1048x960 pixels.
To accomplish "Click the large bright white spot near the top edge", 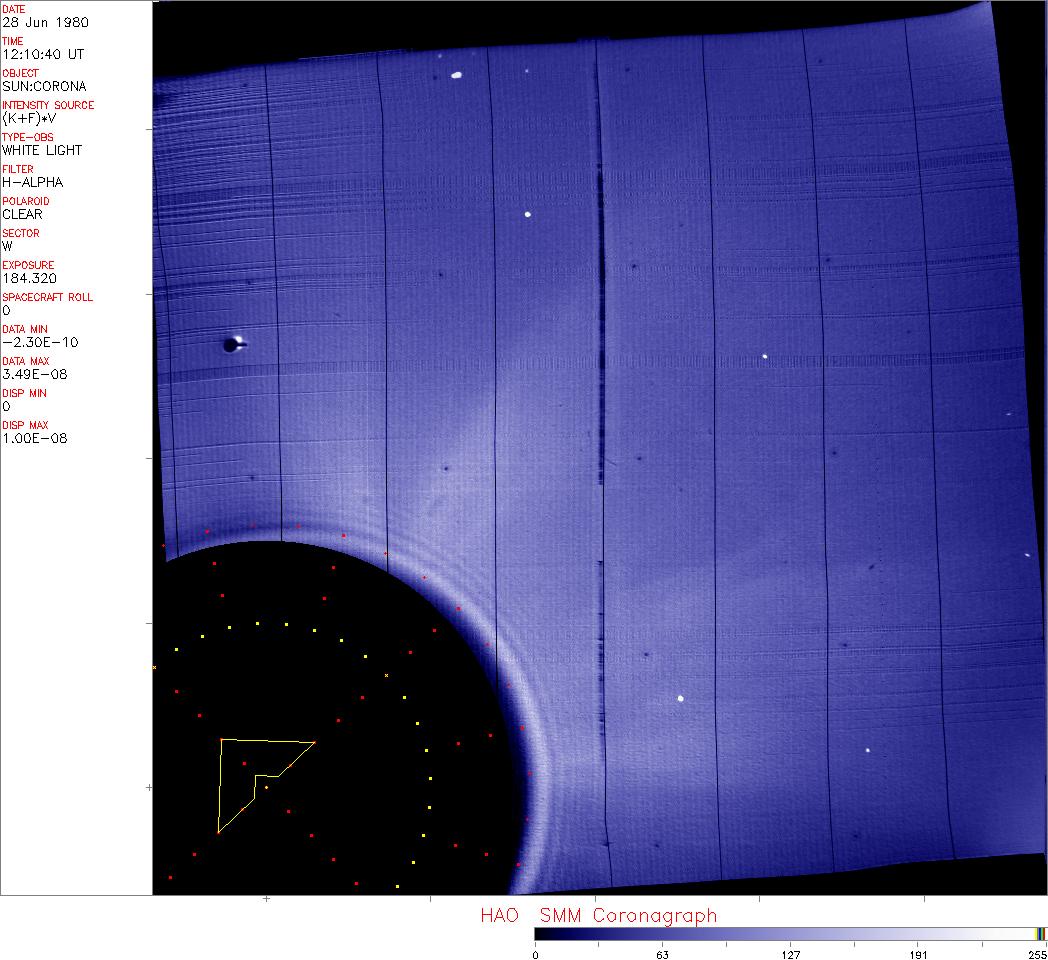I will (x=457, y=74).
